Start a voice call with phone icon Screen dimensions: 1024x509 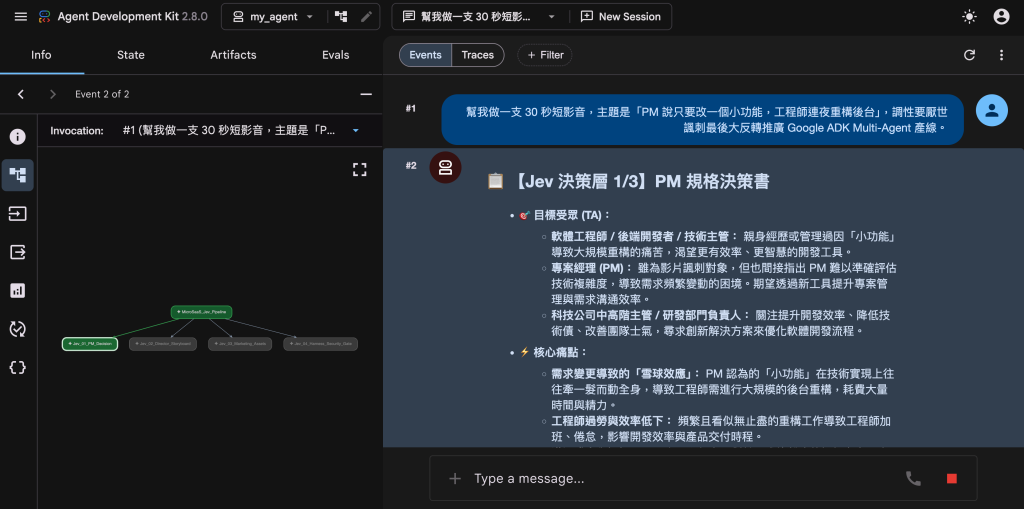[913, 479]
